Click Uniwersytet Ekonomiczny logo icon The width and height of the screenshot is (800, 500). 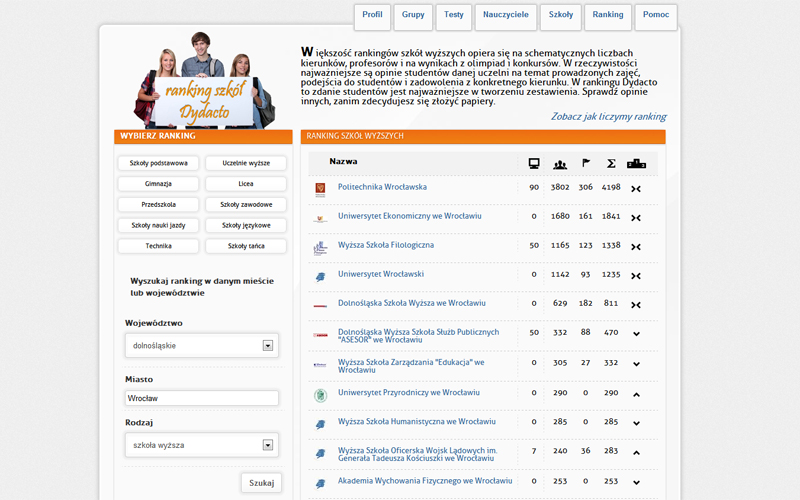click(320, 219)
